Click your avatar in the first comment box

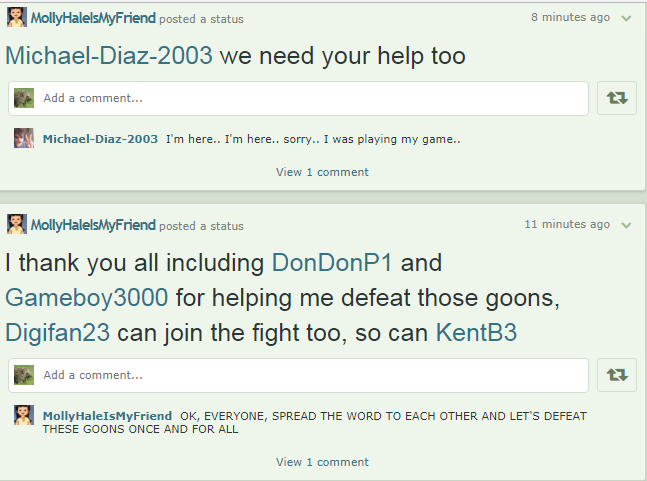click(x=24, y=98)
